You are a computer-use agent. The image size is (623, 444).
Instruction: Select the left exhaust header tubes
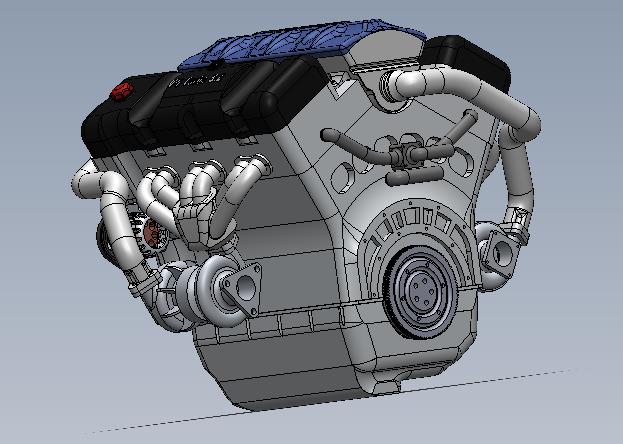[x=203, y=199]
